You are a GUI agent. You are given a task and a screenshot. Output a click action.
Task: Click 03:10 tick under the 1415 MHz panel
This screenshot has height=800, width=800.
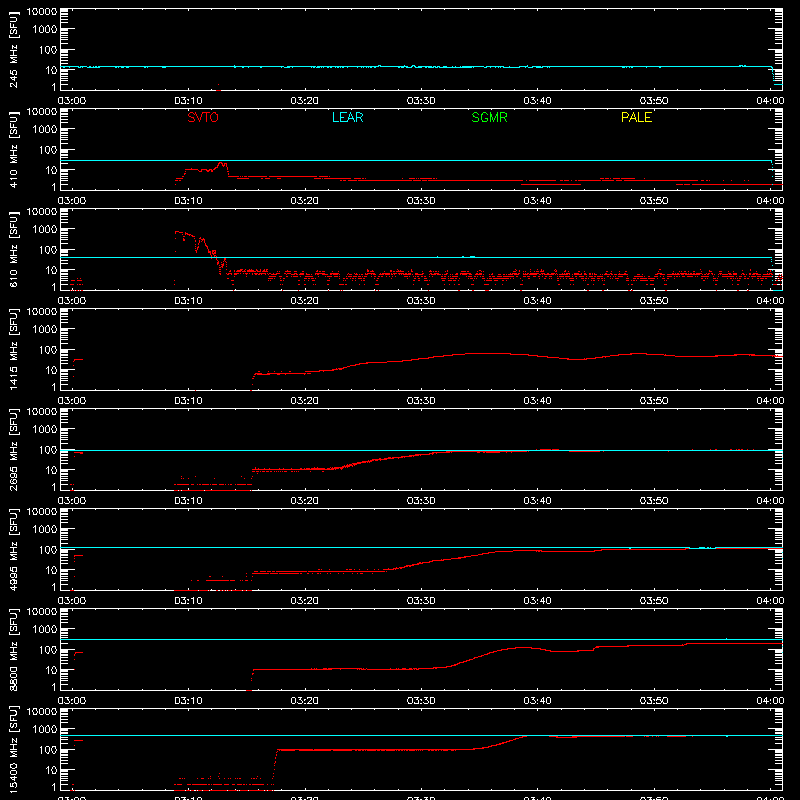[188, 401]
